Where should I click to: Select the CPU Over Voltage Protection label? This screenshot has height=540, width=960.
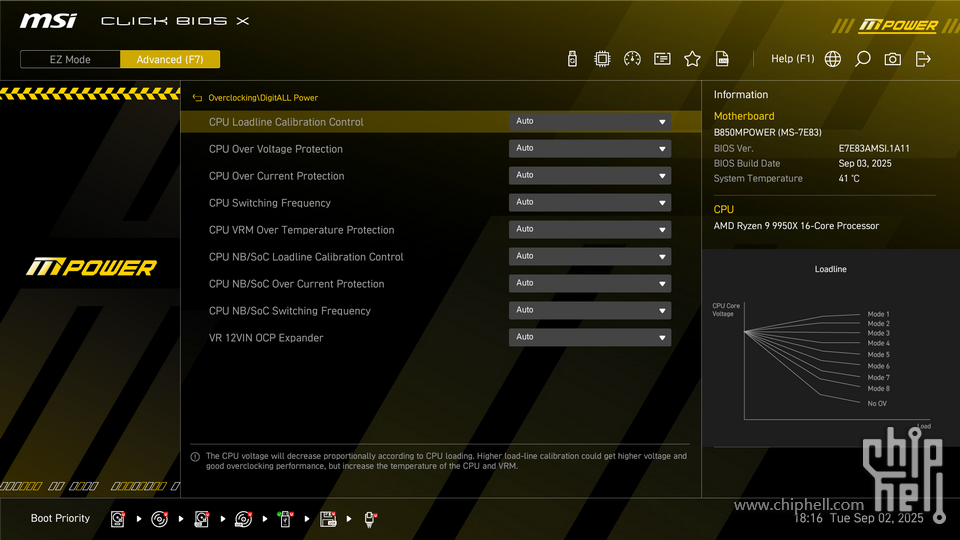[276, 149]
